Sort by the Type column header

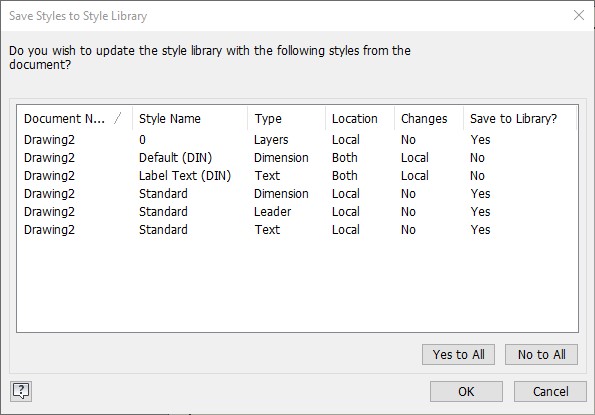(x=286, y=119)
